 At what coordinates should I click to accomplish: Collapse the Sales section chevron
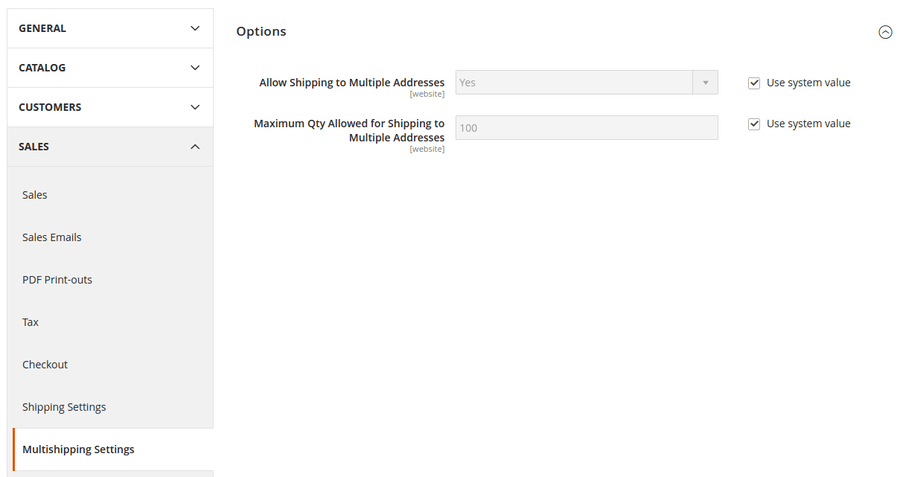click(195, 147)
